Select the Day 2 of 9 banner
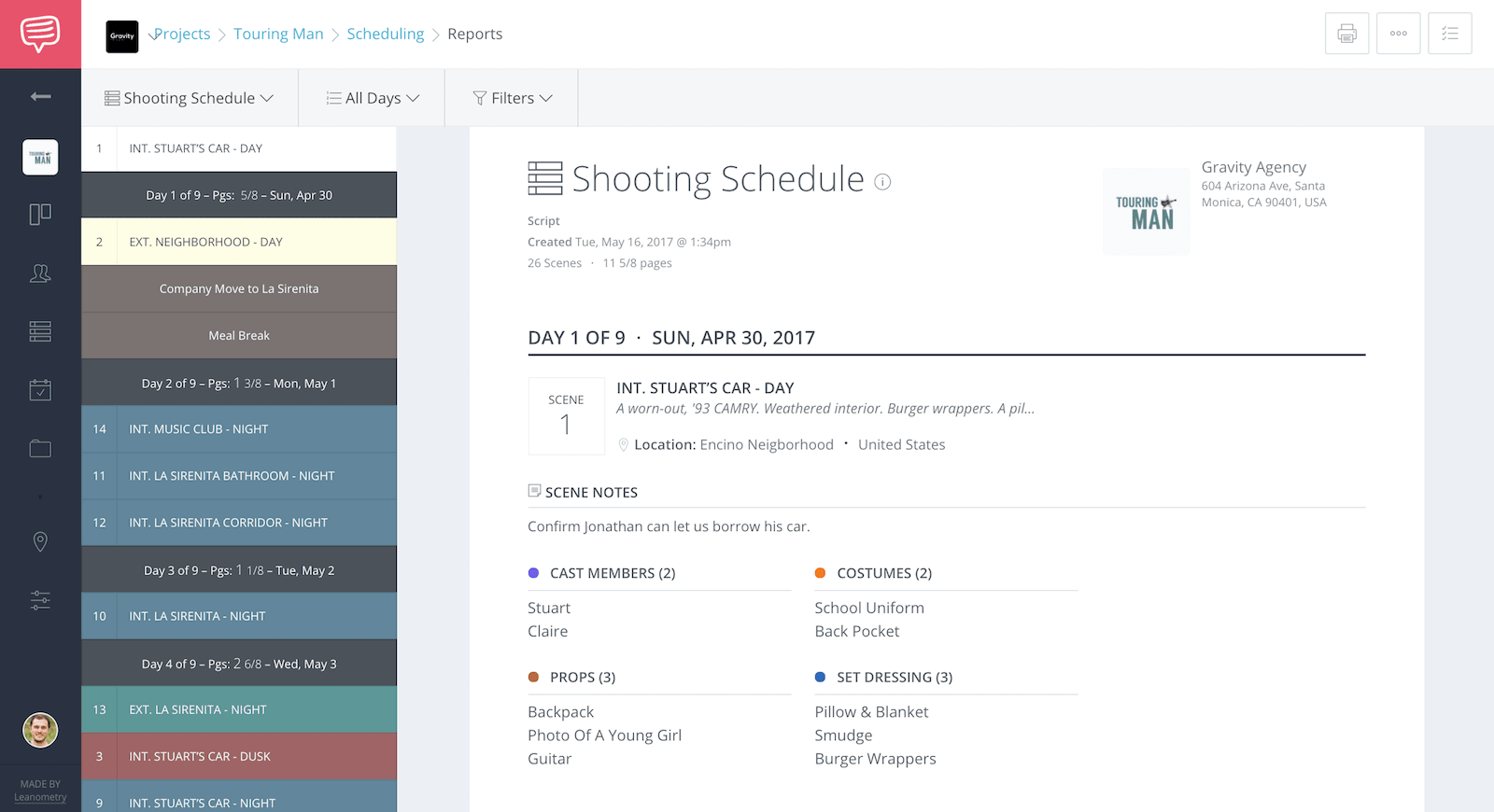The width and height of the screenshot is (1494, 812). coord(239,383)
